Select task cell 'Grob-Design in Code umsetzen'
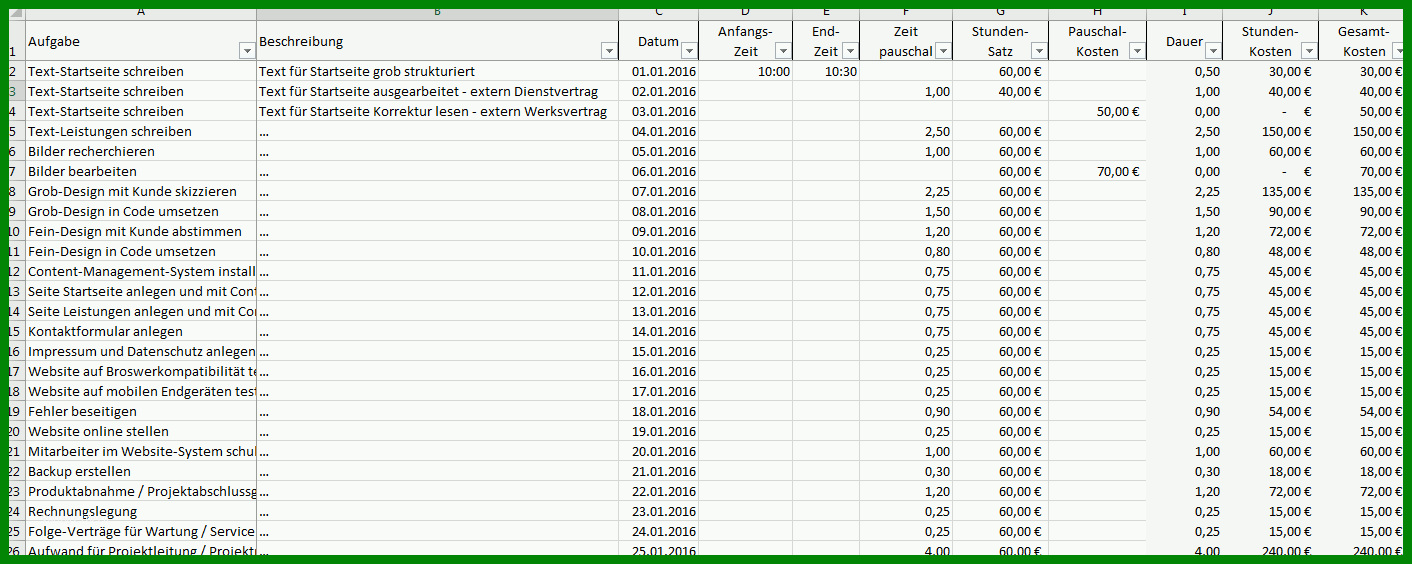The width and height of the screenshot is (1412, 564). pos(140,211)
